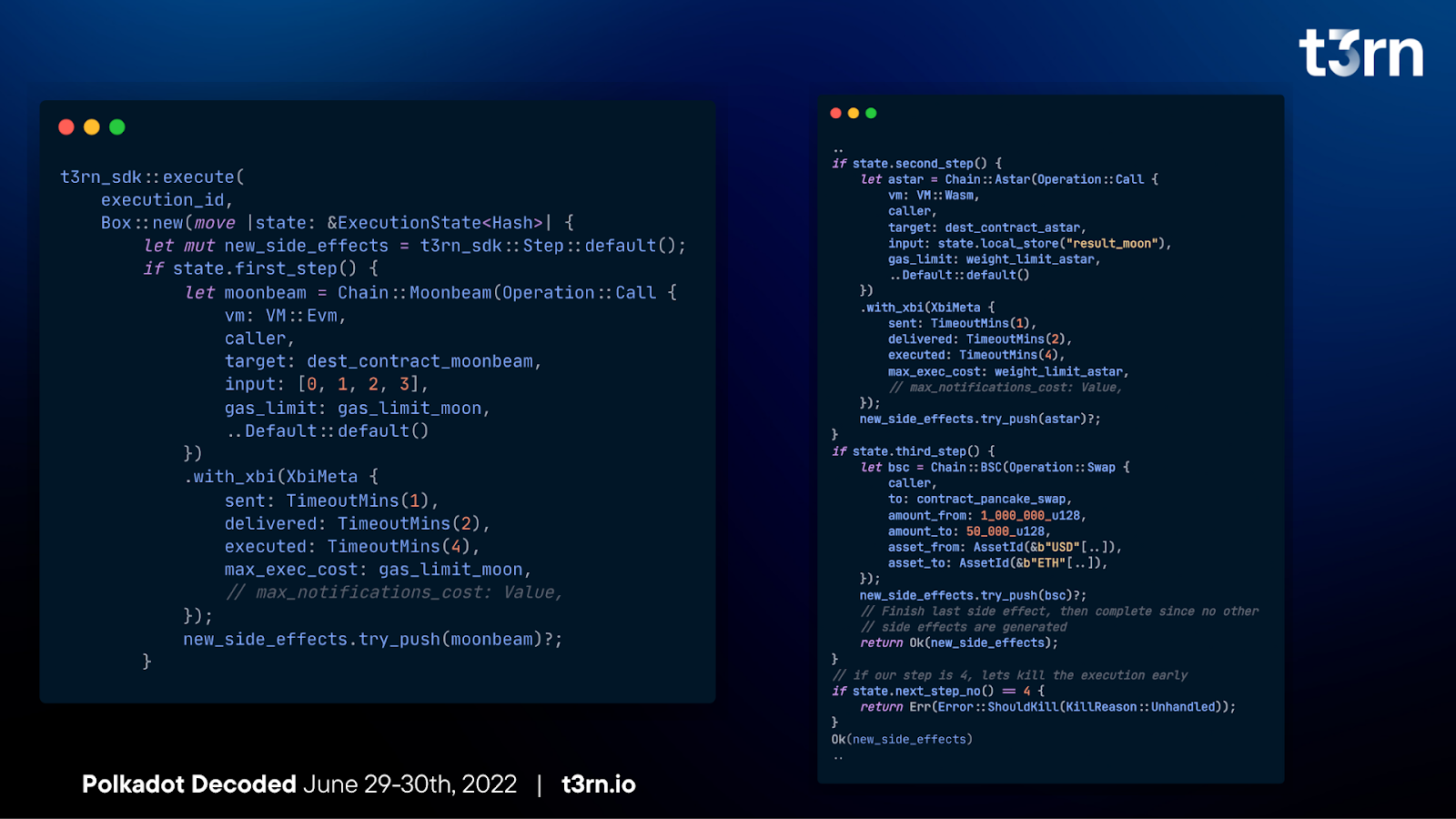1456x819 pixels.
Task: Select the "let moonbeam = Chain::Moonbeam" line
Action: 430,293
